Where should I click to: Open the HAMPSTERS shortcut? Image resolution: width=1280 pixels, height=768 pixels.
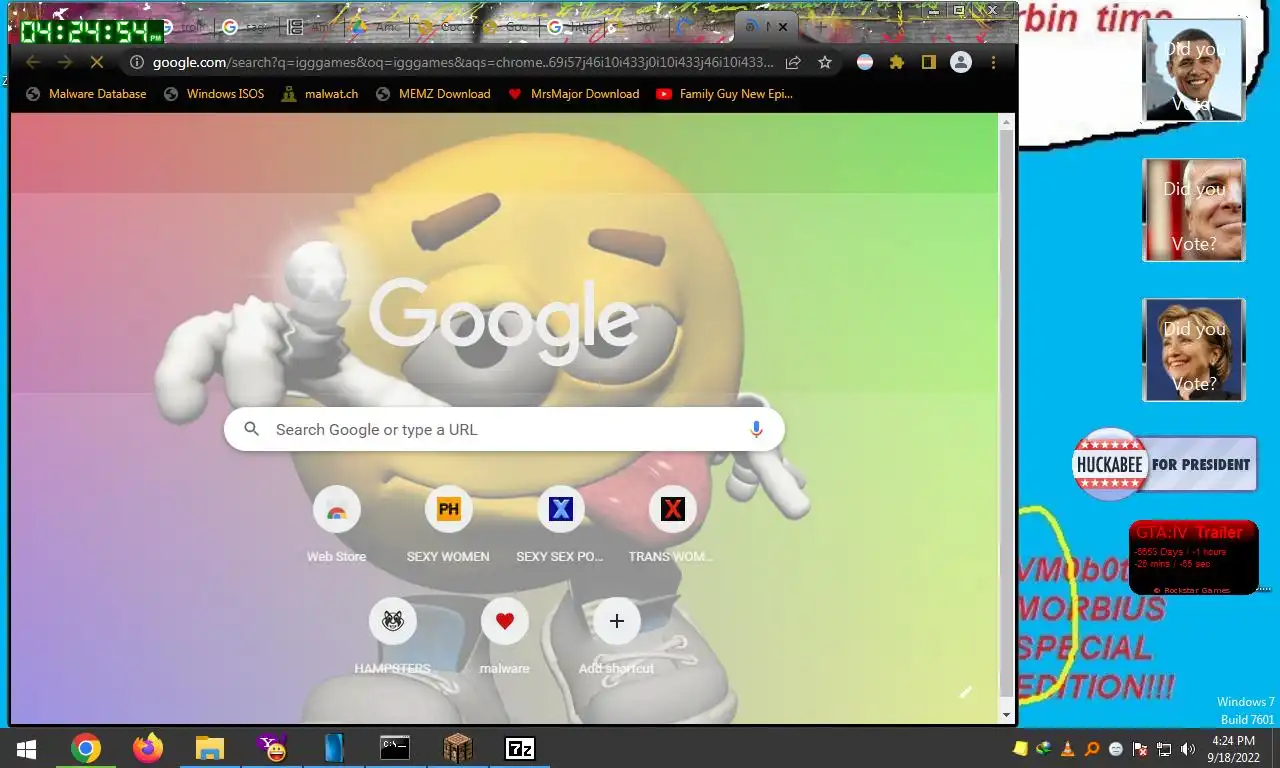392,637
